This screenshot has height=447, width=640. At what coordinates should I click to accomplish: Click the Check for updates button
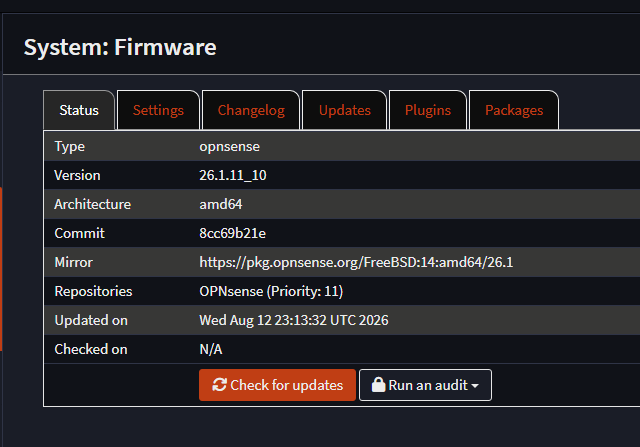coord(278,385)
